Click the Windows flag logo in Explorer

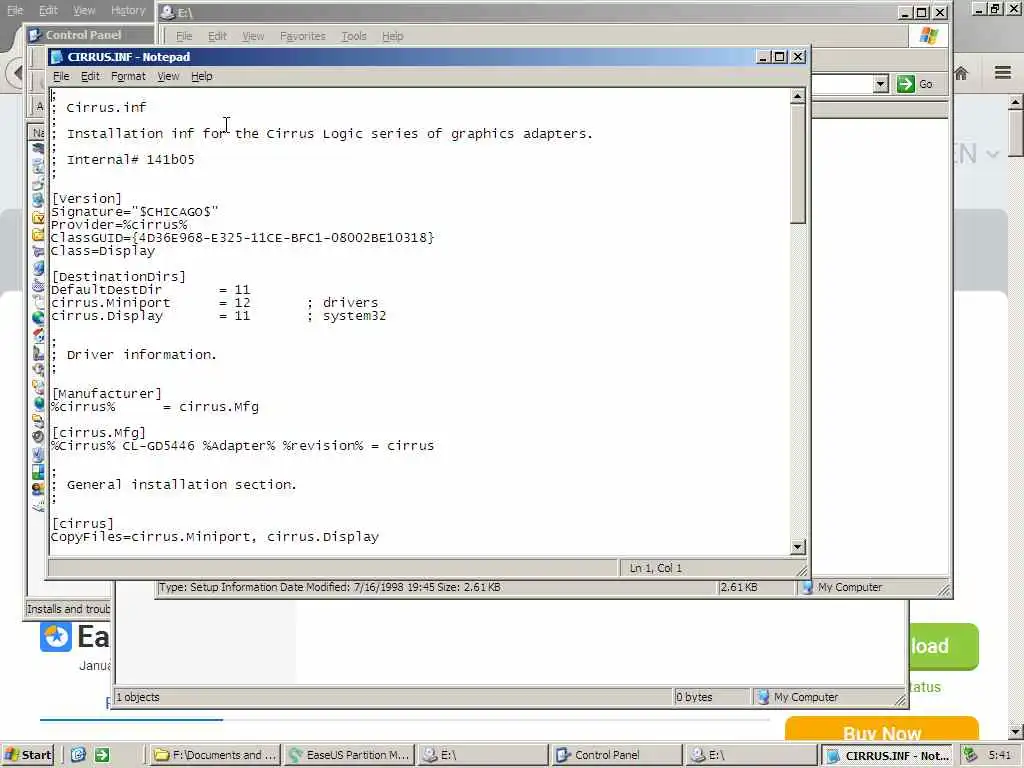928,36
